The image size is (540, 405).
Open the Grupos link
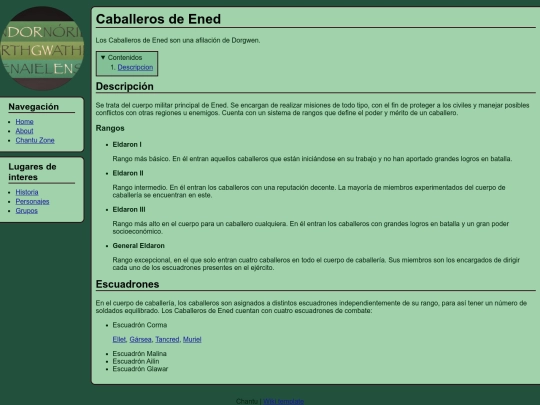(x=27, y=210)
